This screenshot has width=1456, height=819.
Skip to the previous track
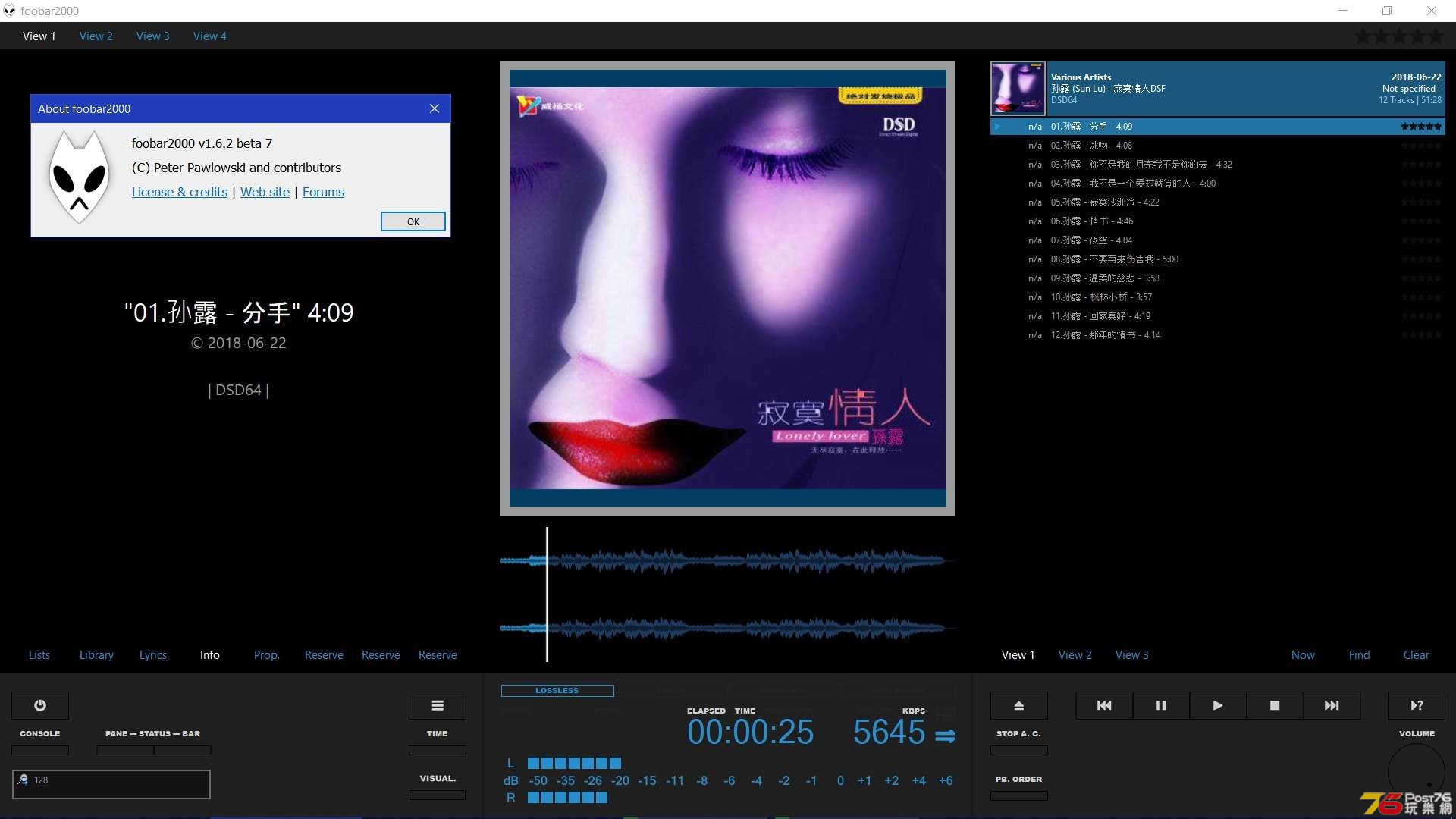[x=1104, y=705]
